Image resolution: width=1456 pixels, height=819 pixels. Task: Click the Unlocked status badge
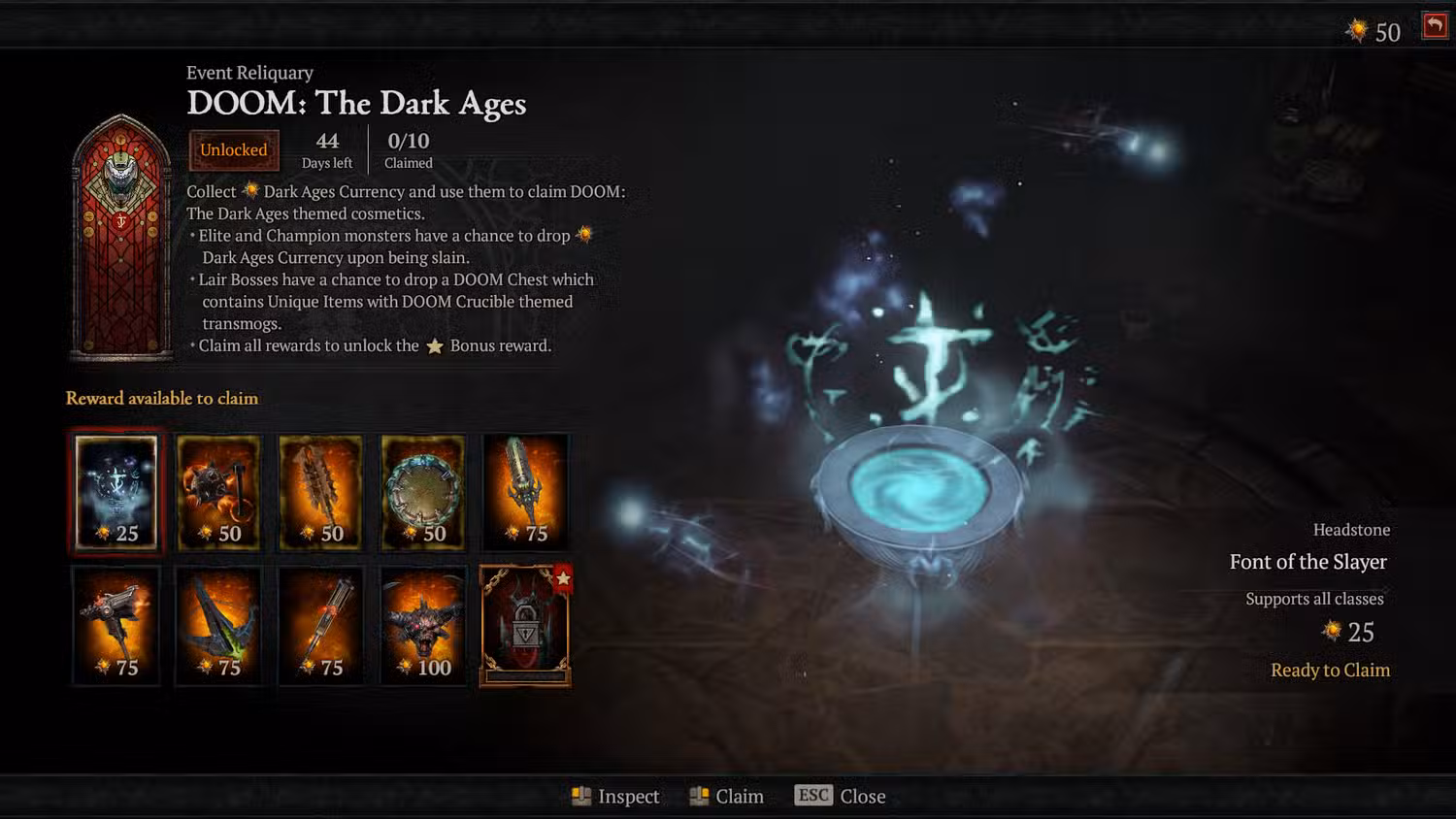pyautogui.click(x=234, y=150)
